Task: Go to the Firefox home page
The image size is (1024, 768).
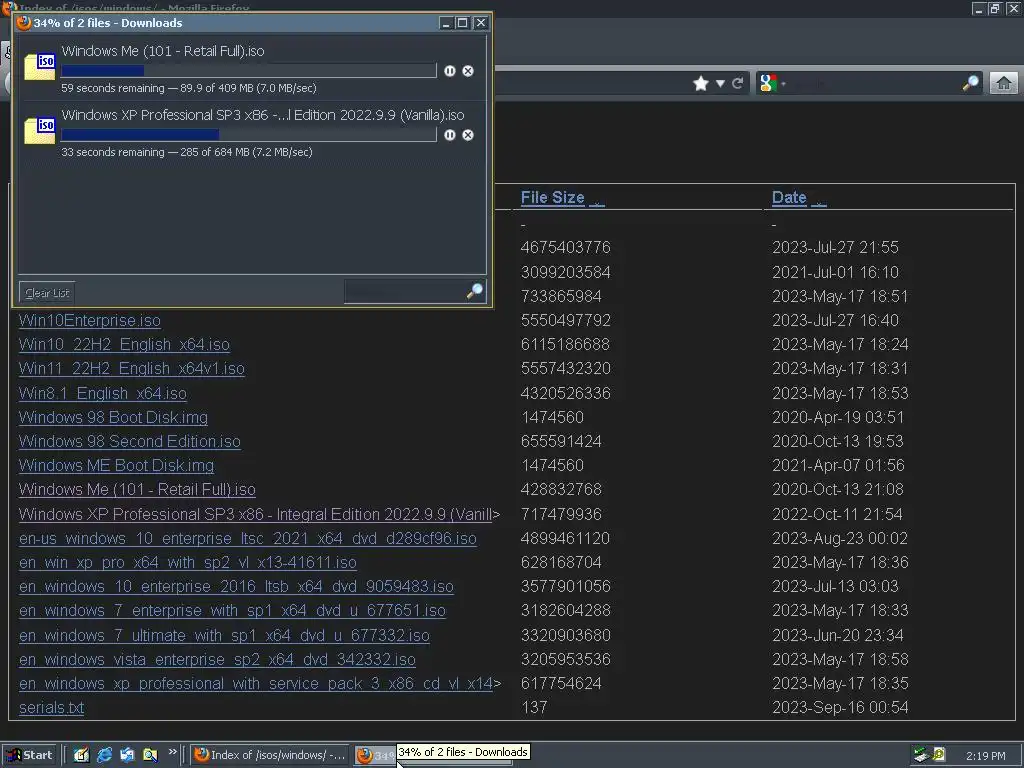Action: coord(1004,83)
